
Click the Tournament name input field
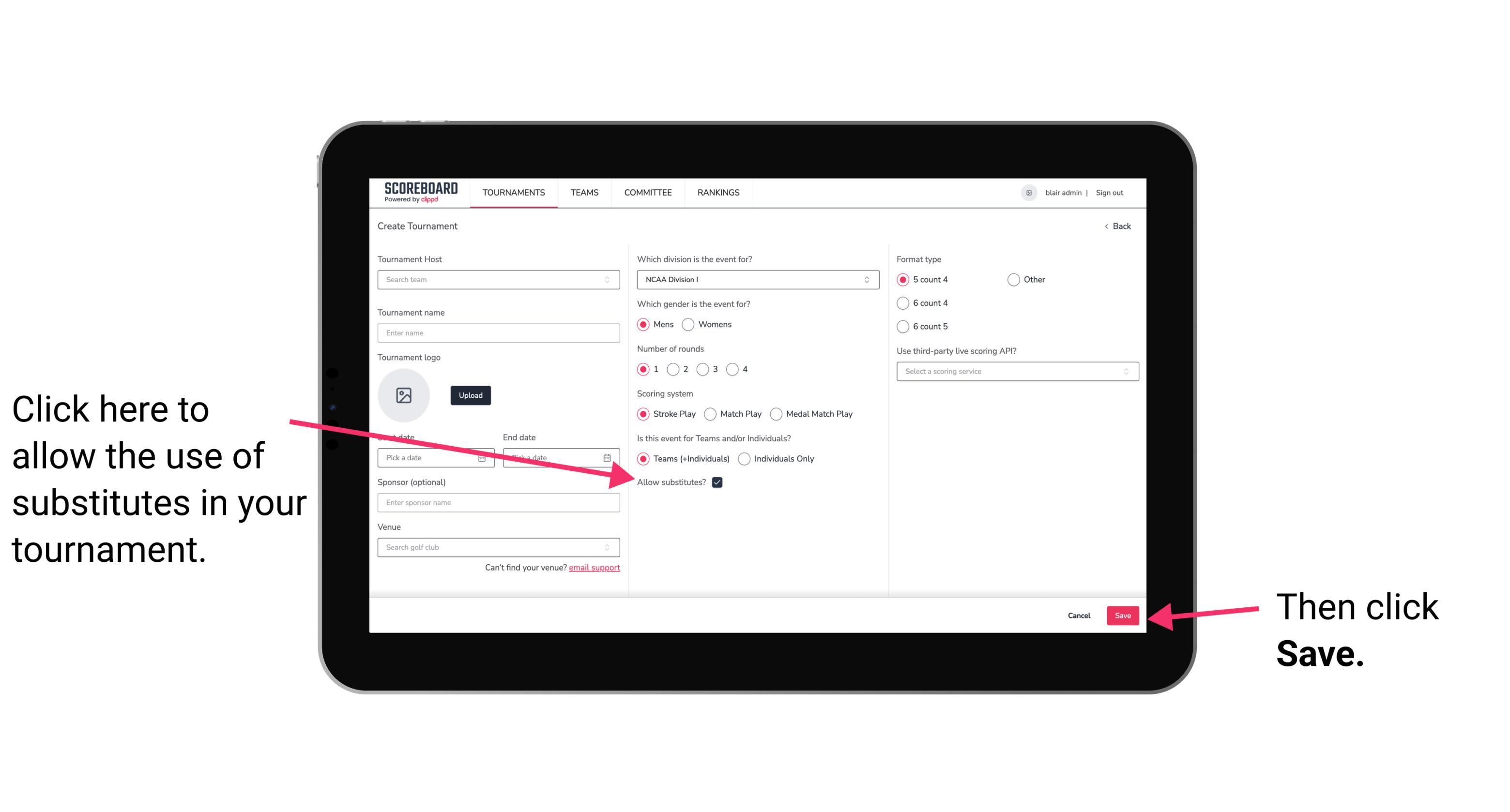click(499, 332)
